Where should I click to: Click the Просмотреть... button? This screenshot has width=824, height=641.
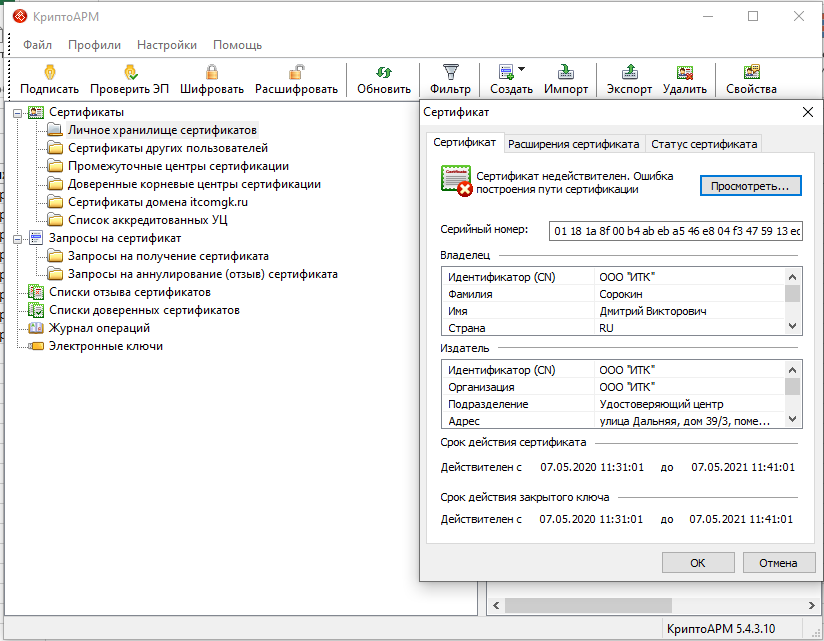coord(749,186)
